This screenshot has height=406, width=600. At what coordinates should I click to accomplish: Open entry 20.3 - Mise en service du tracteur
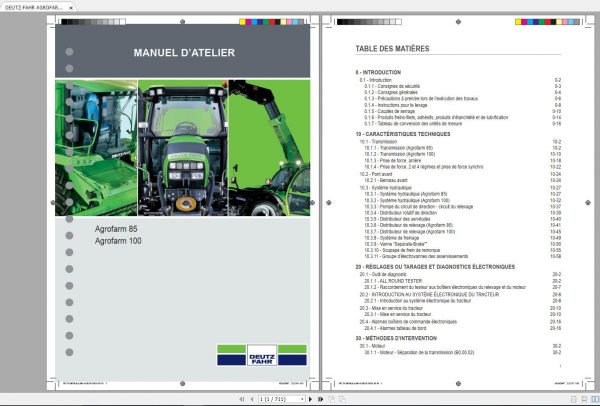[391, 308]
